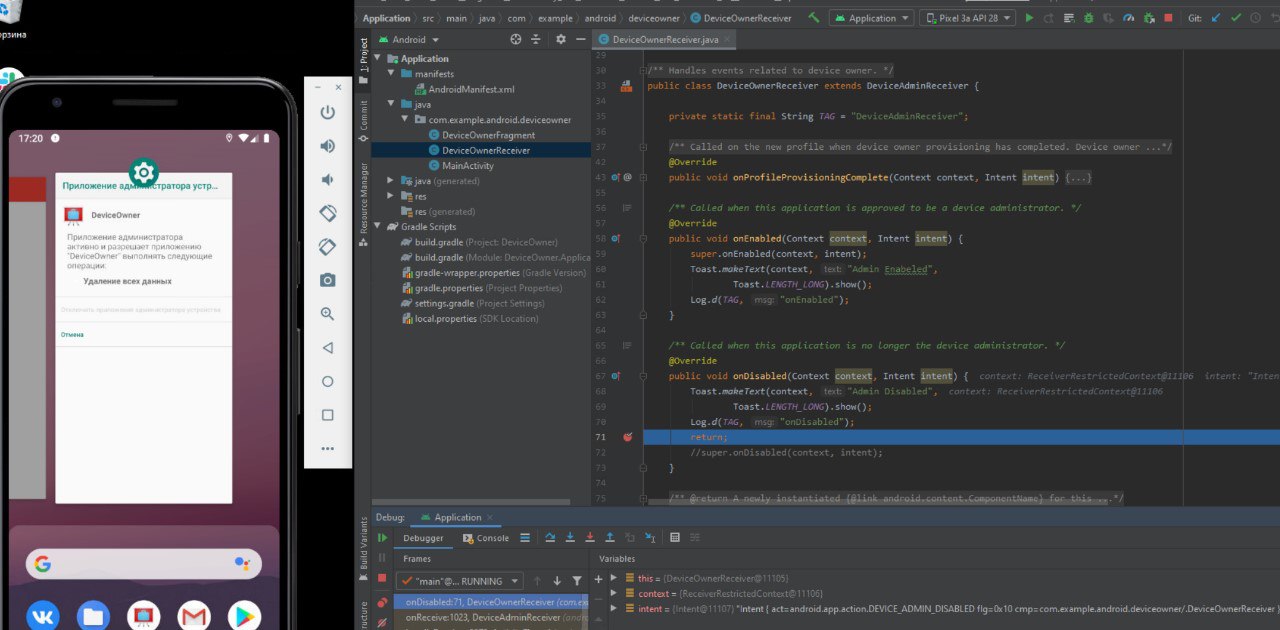1280x630 pixels.
Task: Take emulator screenshot with camera icon
Action: (x=327, y=280)
